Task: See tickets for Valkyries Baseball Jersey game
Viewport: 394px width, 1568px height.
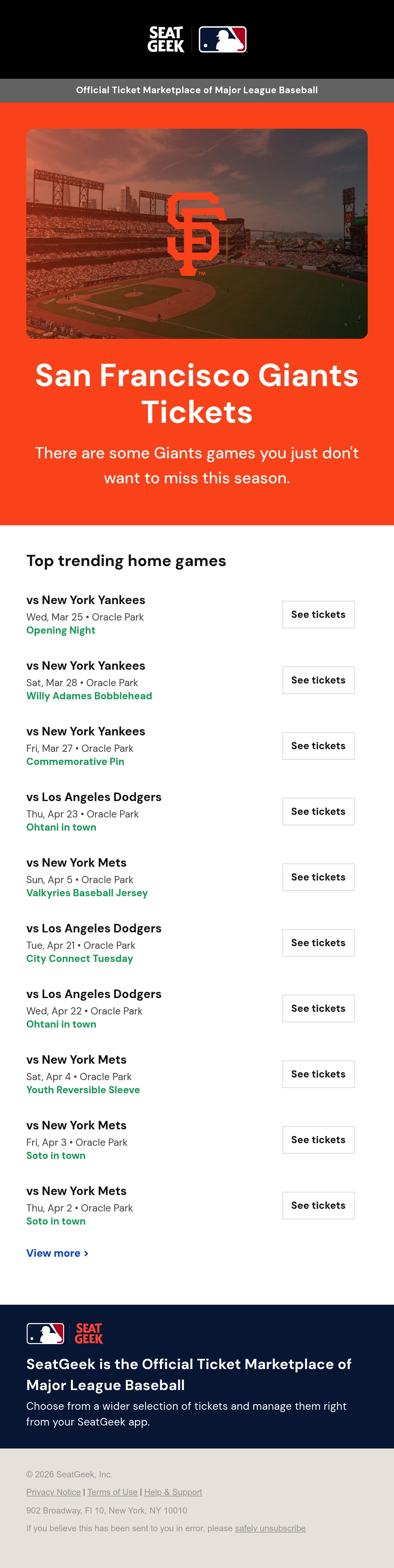Action: click(x=318, y=878)
